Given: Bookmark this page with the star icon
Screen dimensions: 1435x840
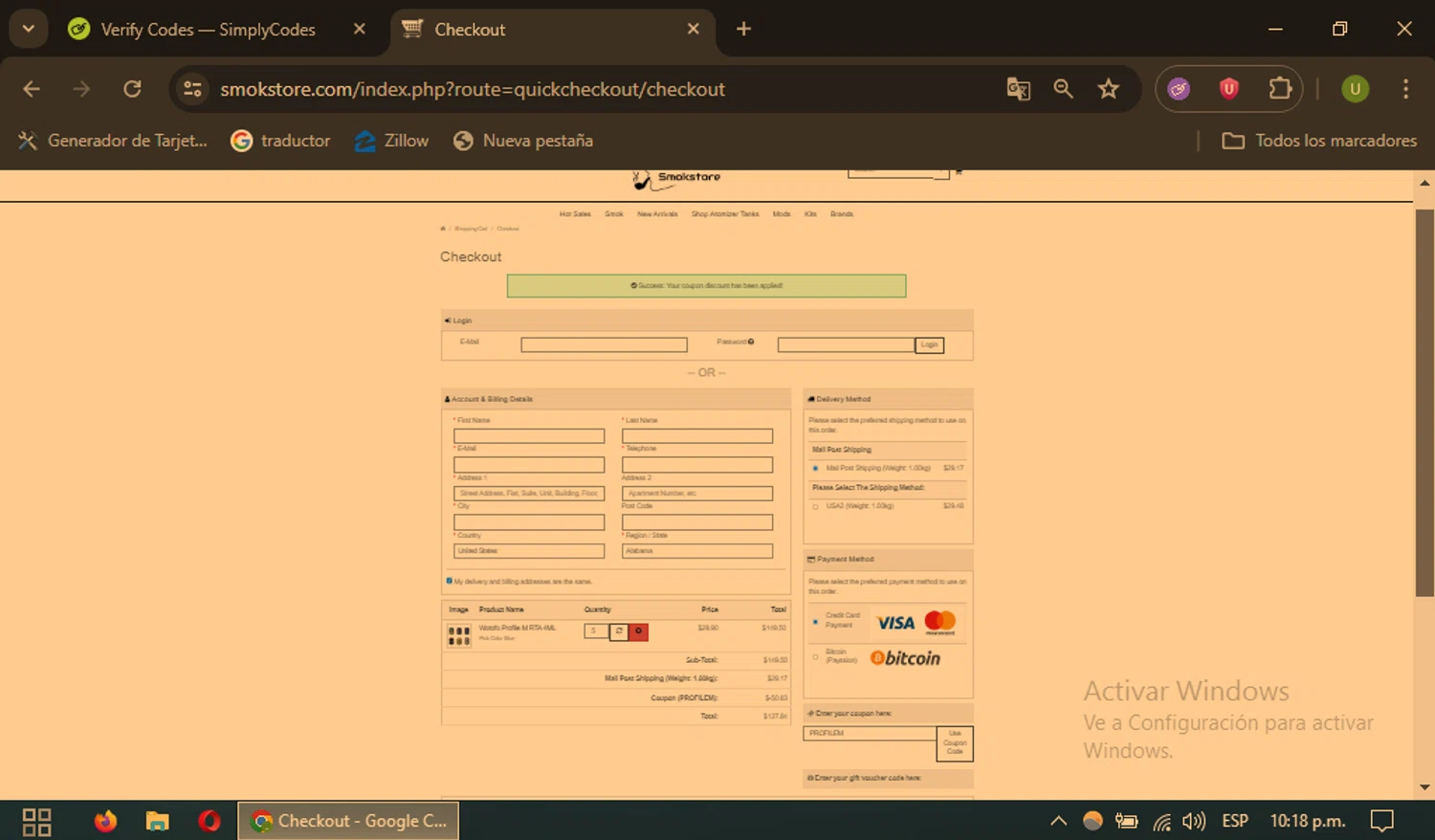Looking at the screenshot, I should pyautogui.click(x=1108, y=89).
